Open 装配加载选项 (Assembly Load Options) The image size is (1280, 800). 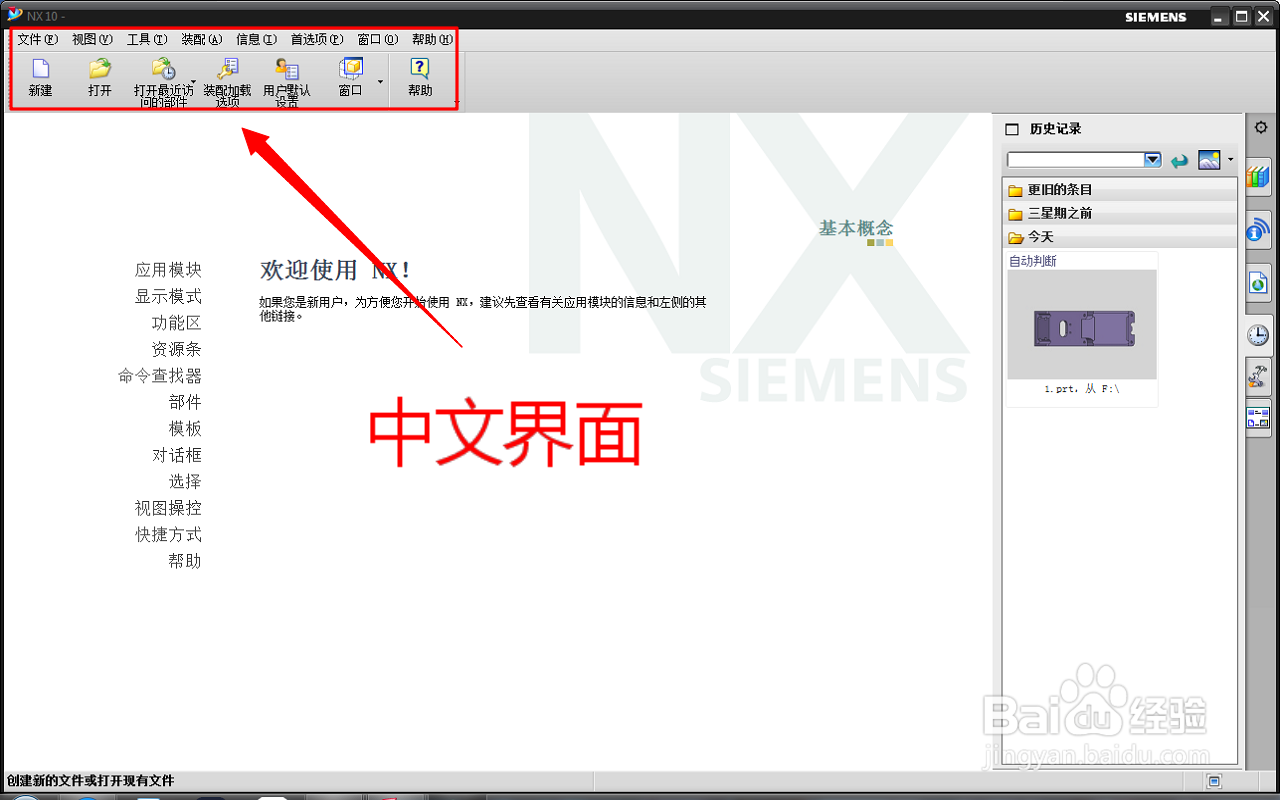[x=228, y=69]
